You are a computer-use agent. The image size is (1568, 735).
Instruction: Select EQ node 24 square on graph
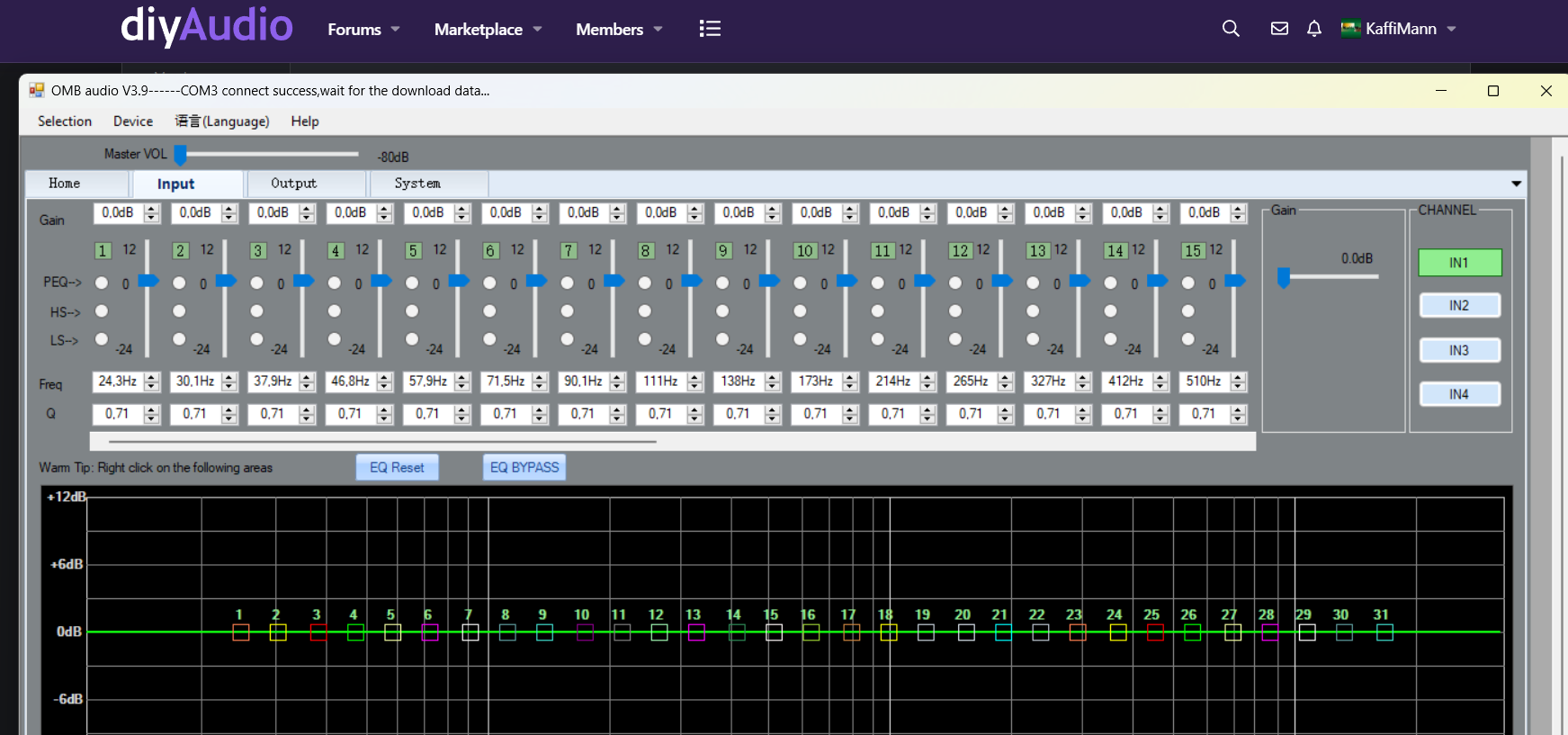pos(1117,632)
